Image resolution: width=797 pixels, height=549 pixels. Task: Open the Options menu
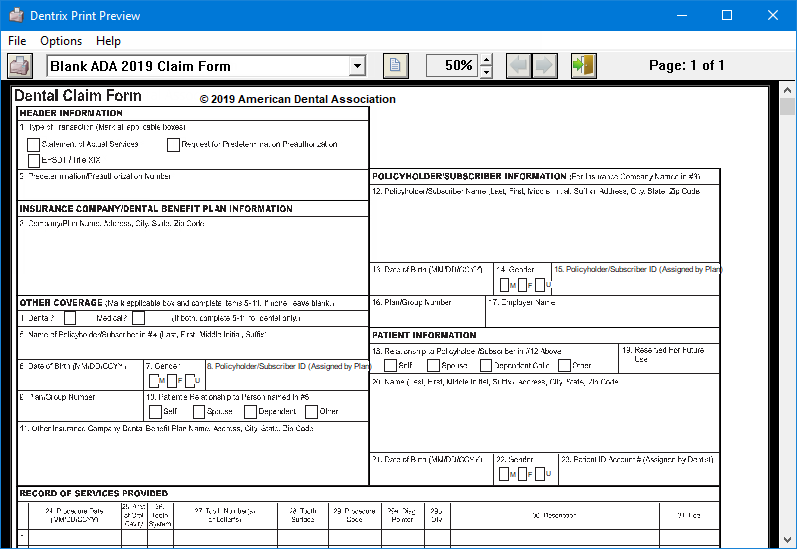pyautogui.click(x=61, y=41)
